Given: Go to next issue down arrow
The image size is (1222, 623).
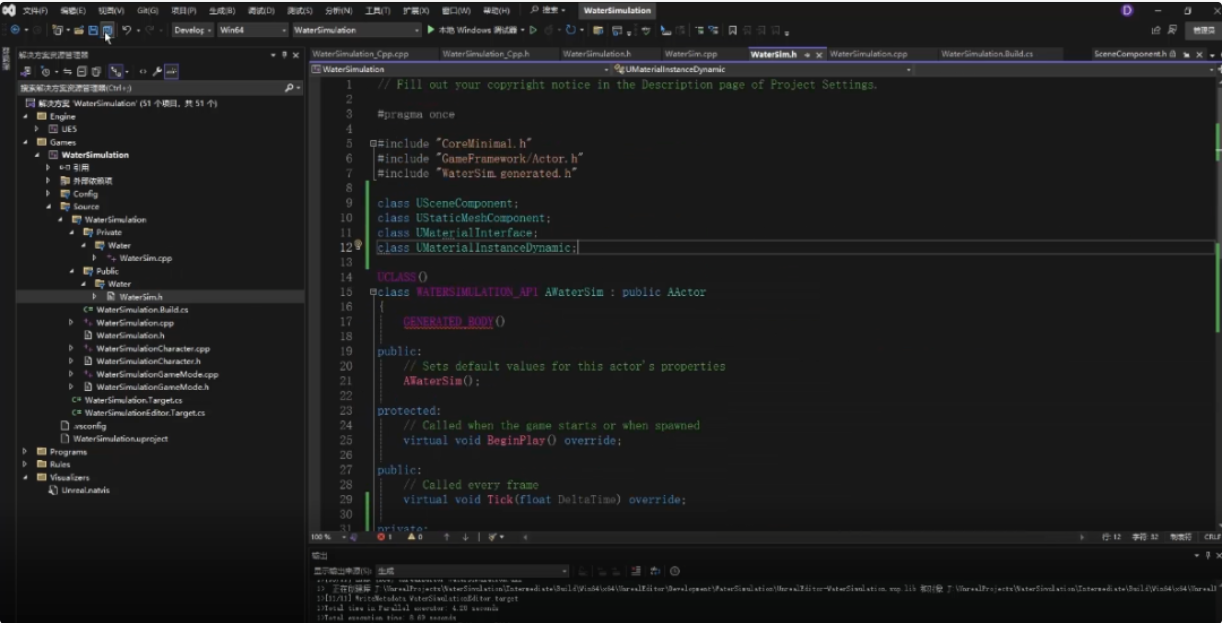Looking at the screenshot, I should coord(465,537).
